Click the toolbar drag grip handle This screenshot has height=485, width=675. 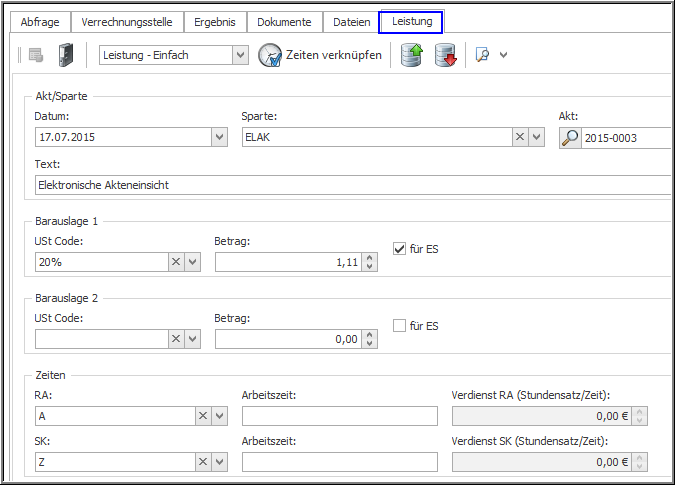(19, 55)
